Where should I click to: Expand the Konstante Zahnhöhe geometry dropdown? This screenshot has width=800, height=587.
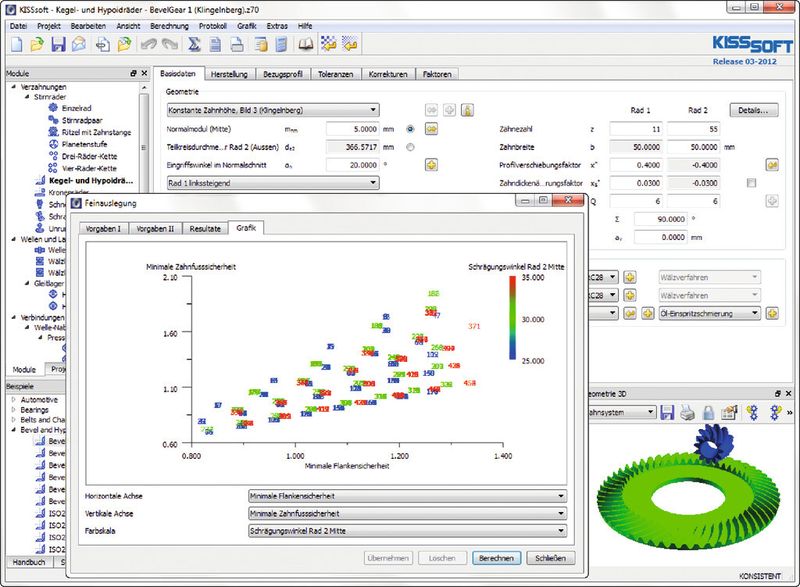click(x=272, y=110)
